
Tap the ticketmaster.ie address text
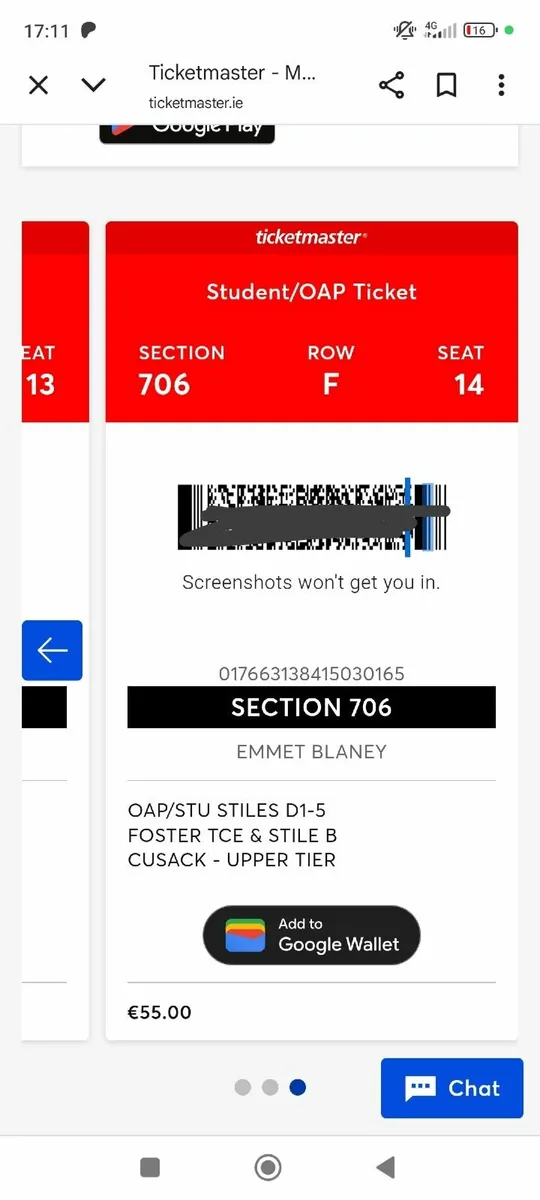pos(196,102)
